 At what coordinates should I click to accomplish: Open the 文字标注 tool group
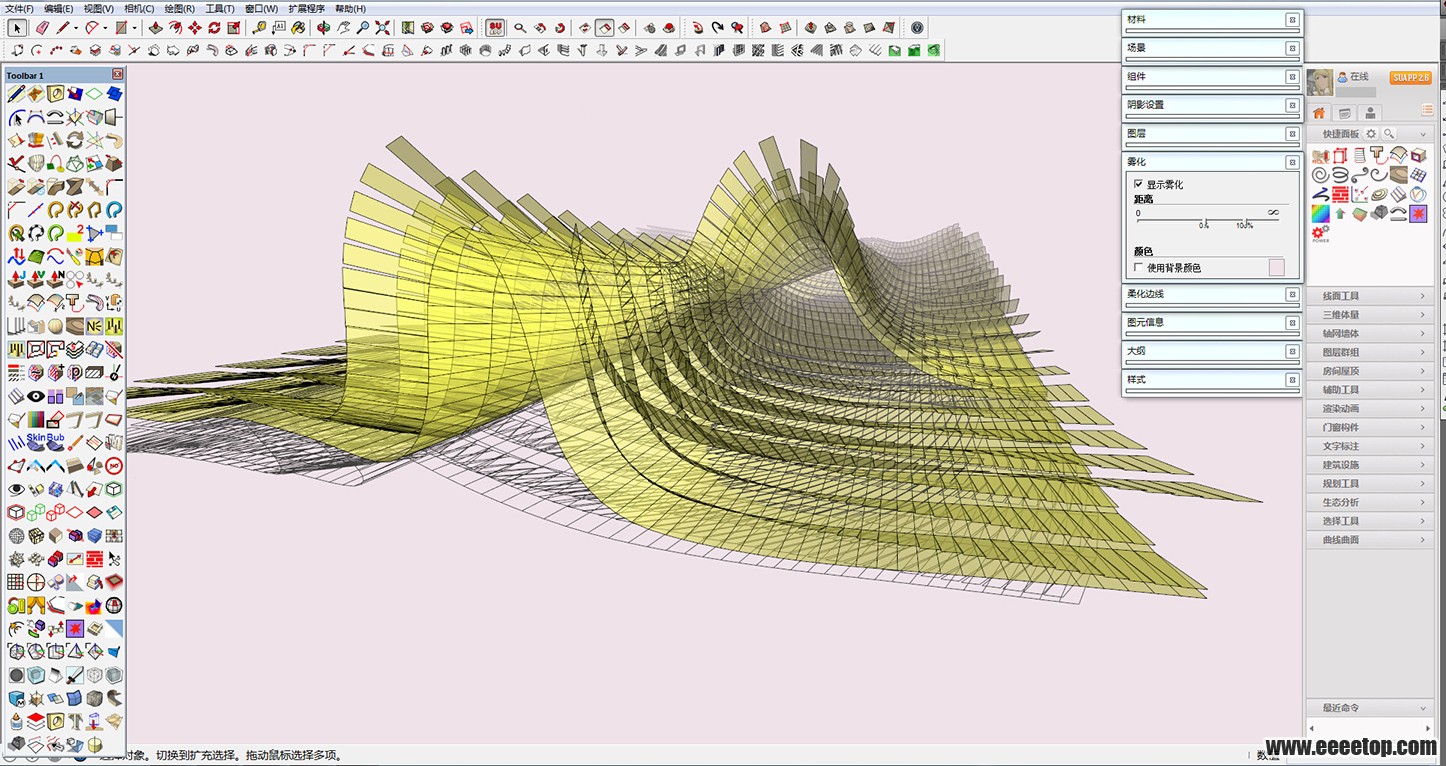(x=1371, y=446)
